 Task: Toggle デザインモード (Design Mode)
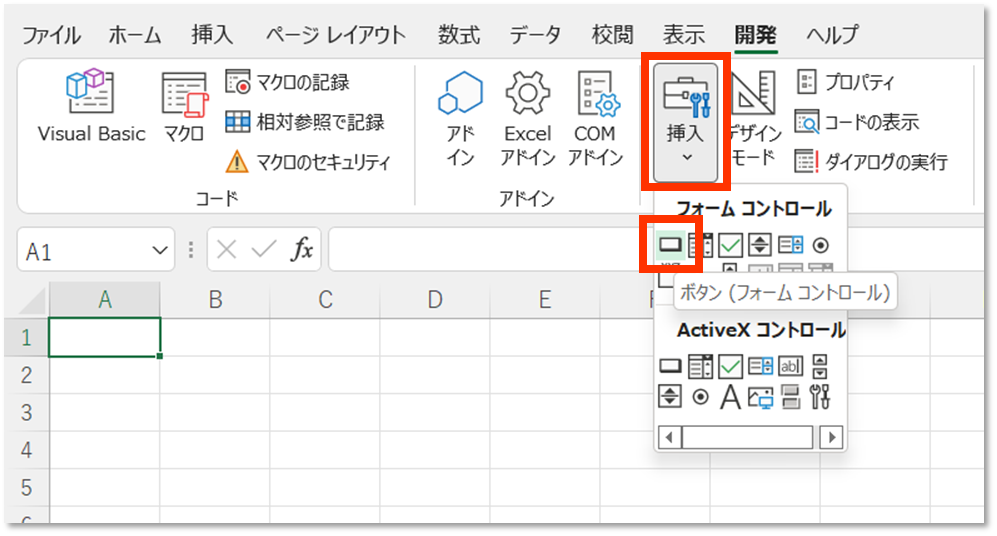coord(753,118)
